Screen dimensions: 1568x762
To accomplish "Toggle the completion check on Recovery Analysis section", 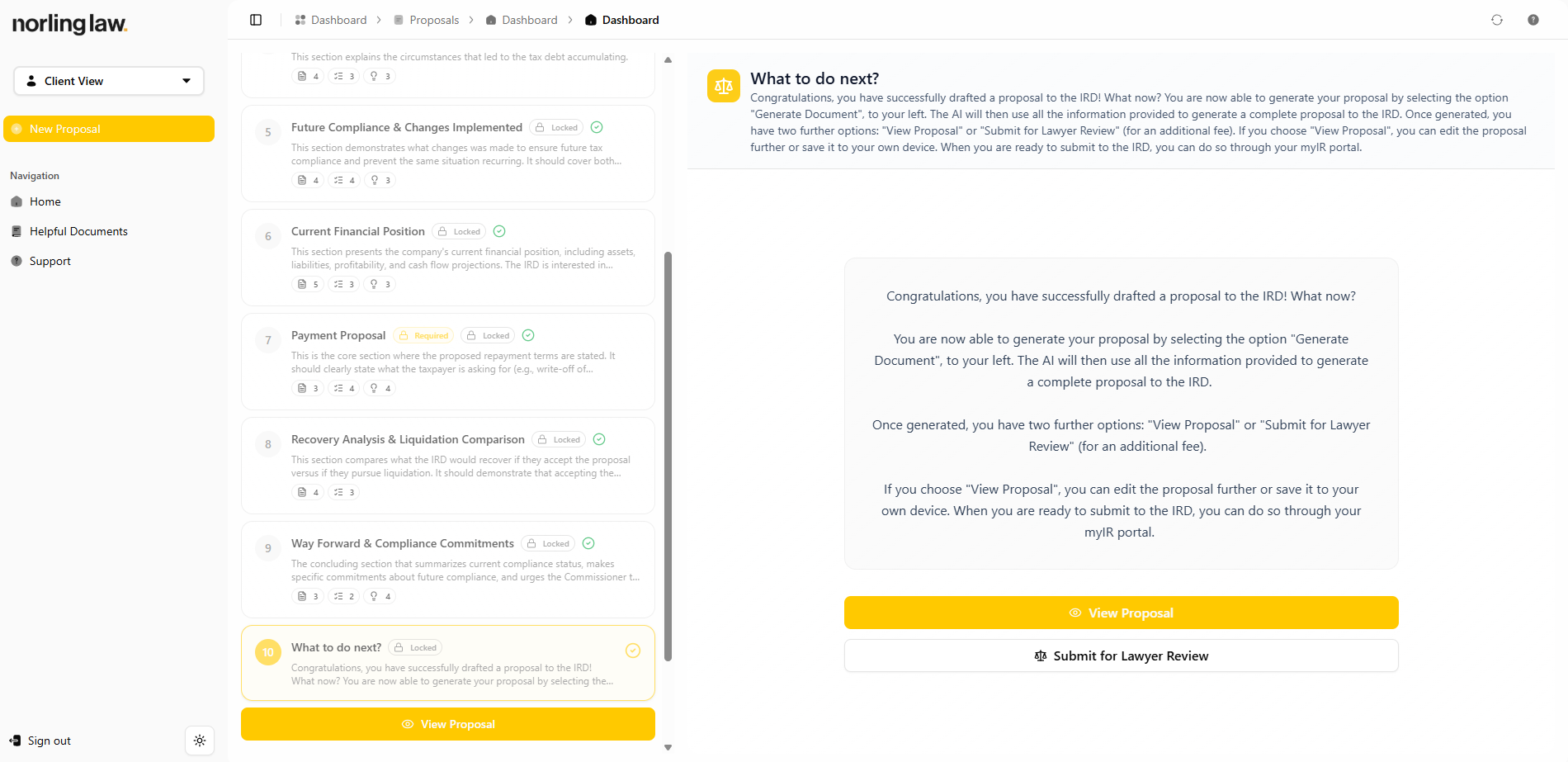I will tap(599, 439).
